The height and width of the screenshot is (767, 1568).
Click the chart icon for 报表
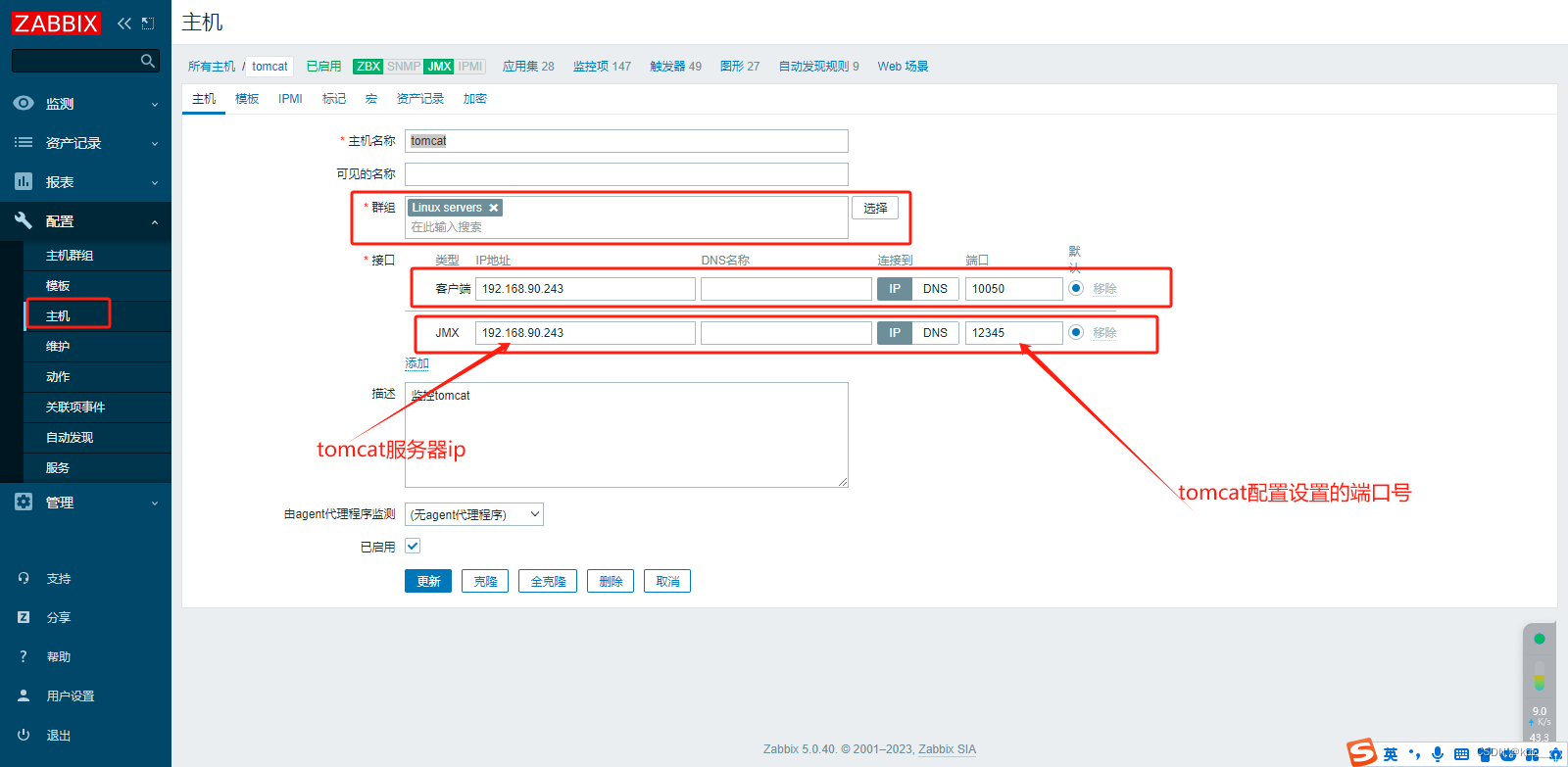point(24,181)
